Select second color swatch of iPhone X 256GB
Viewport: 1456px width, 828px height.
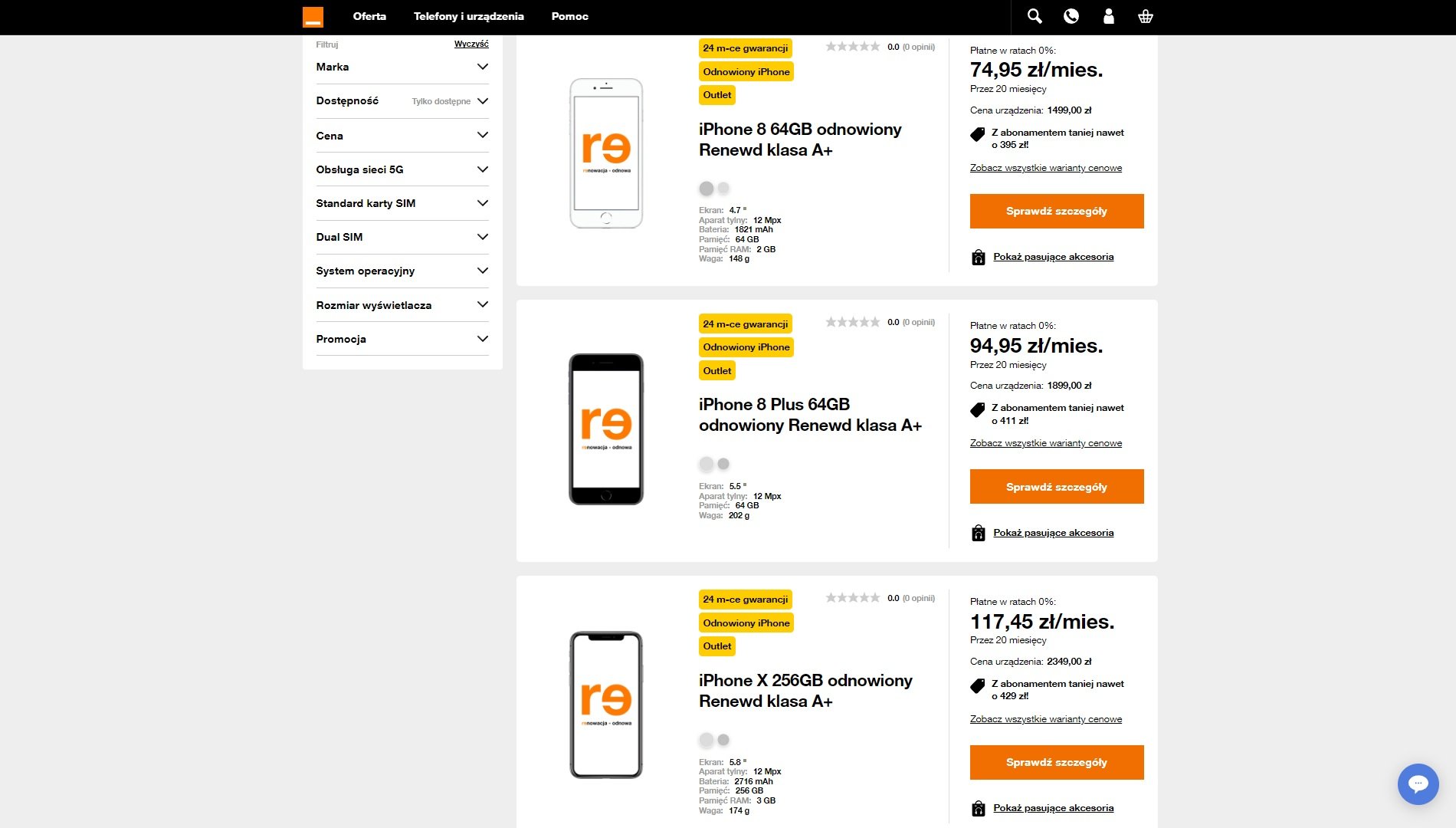(x=723, y=739)
